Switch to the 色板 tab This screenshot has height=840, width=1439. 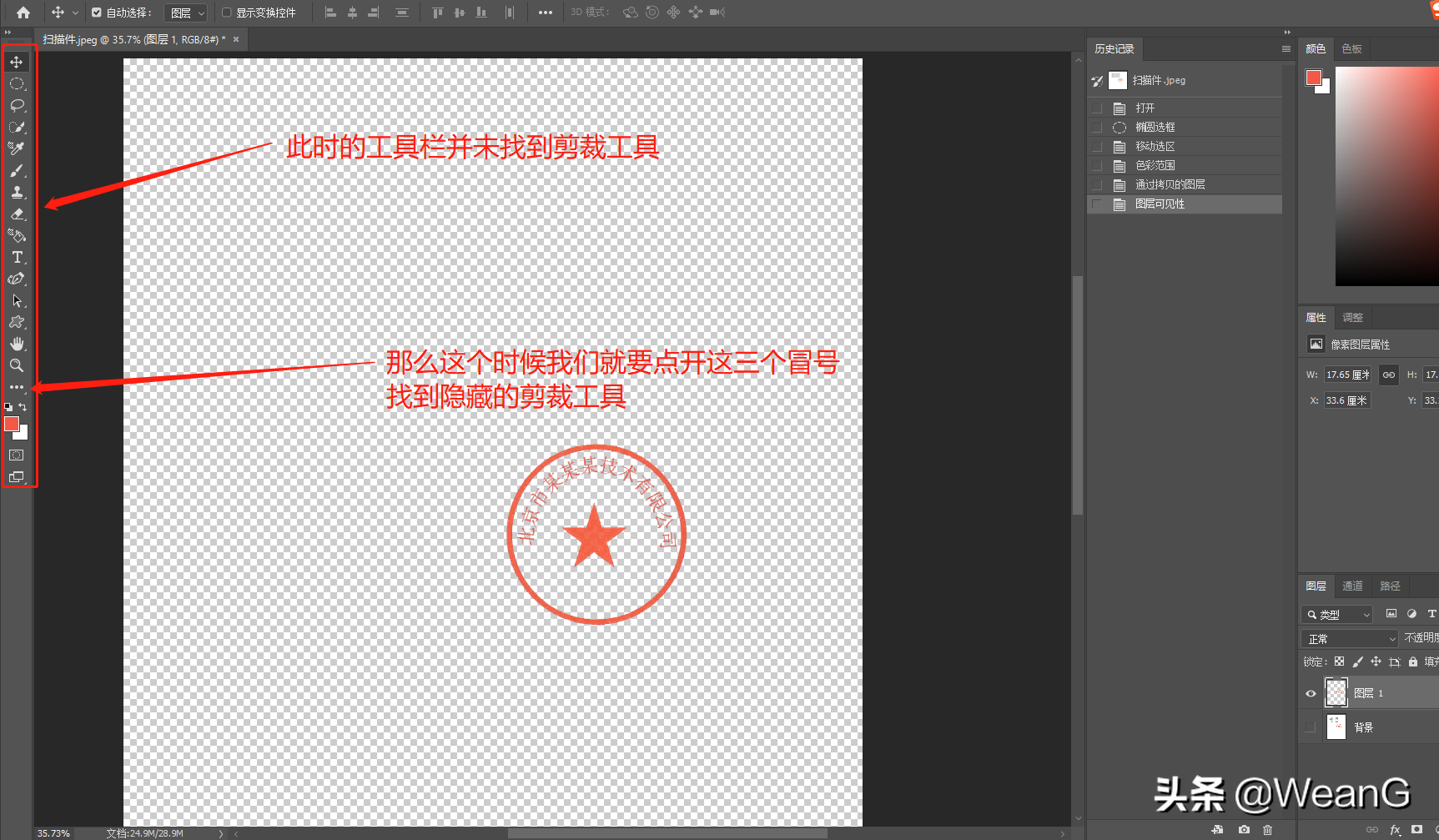click(1351, 49)
